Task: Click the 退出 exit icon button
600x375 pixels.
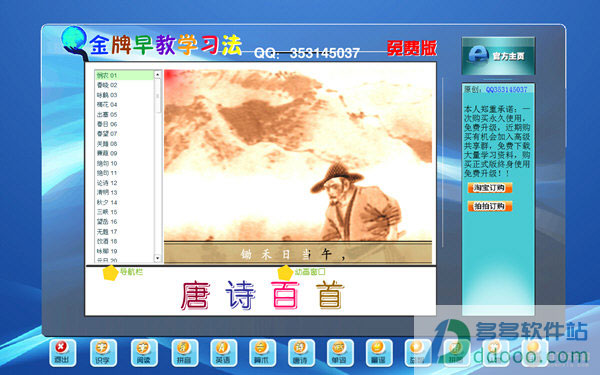Action: tap(62, 353)
